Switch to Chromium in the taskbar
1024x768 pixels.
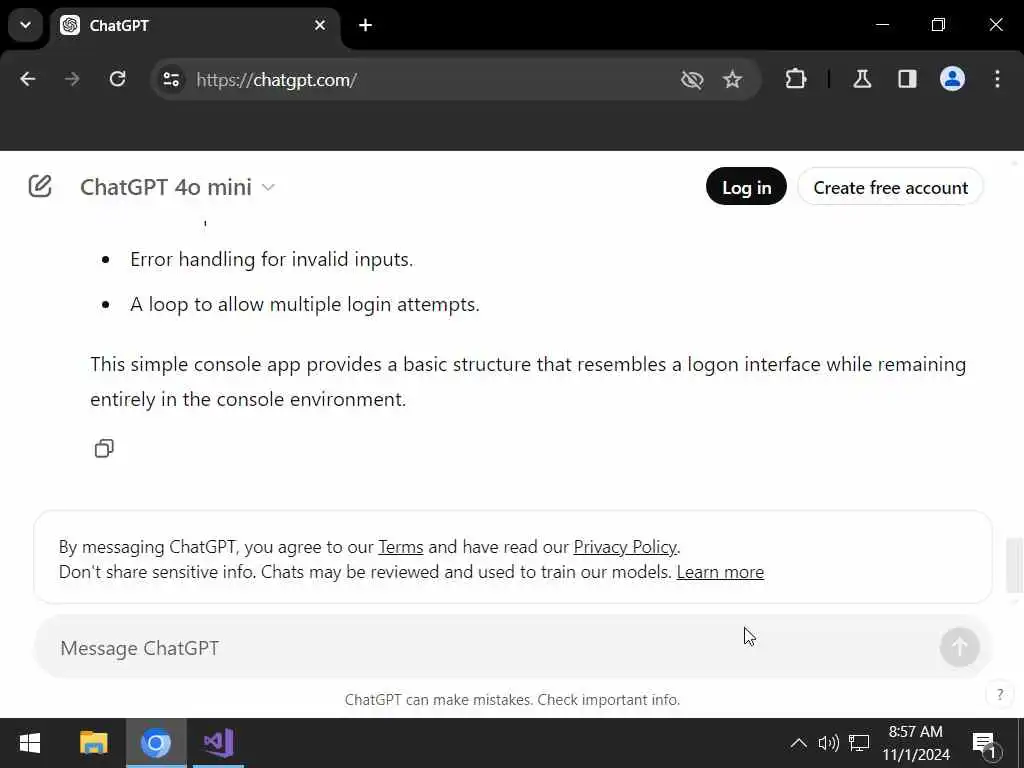tap(156, 743)
